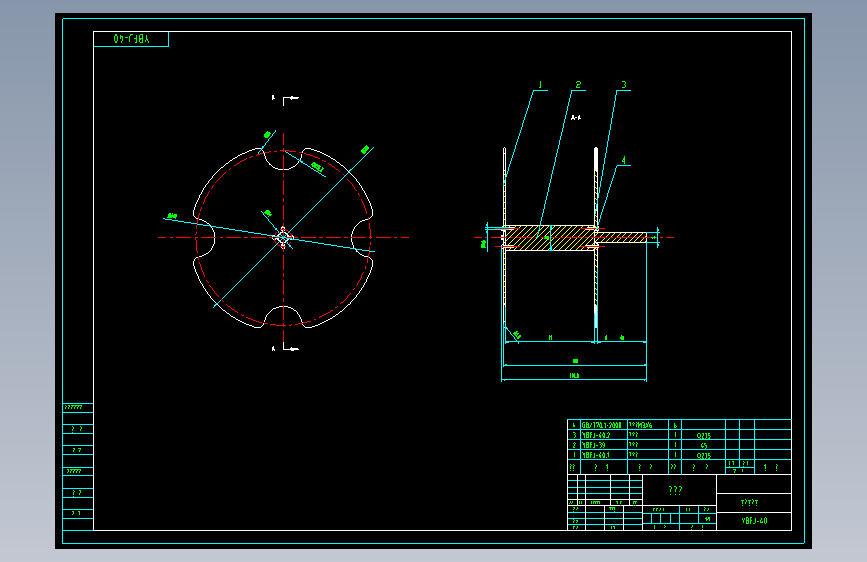Click the GB/T70.1-2000 standard cell in parts list
The width and height of the screenshot is (867, 562).
pyautogui.click(x=602, y=425)
